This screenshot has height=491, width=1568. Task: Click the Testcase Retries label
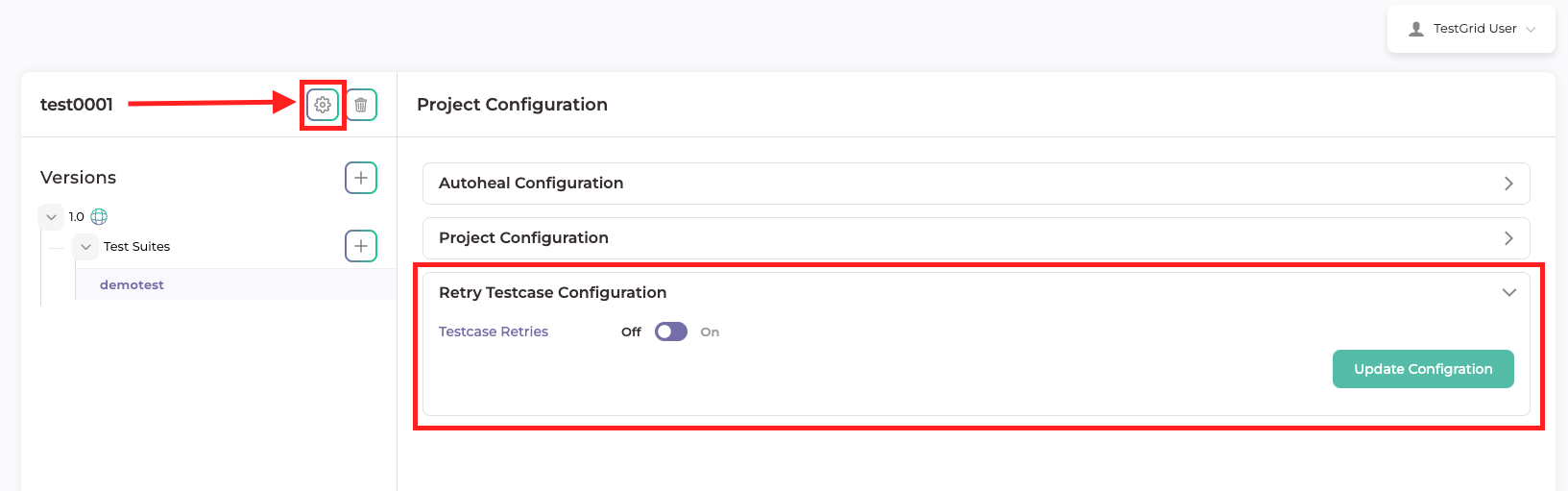[x=494, y=331]
